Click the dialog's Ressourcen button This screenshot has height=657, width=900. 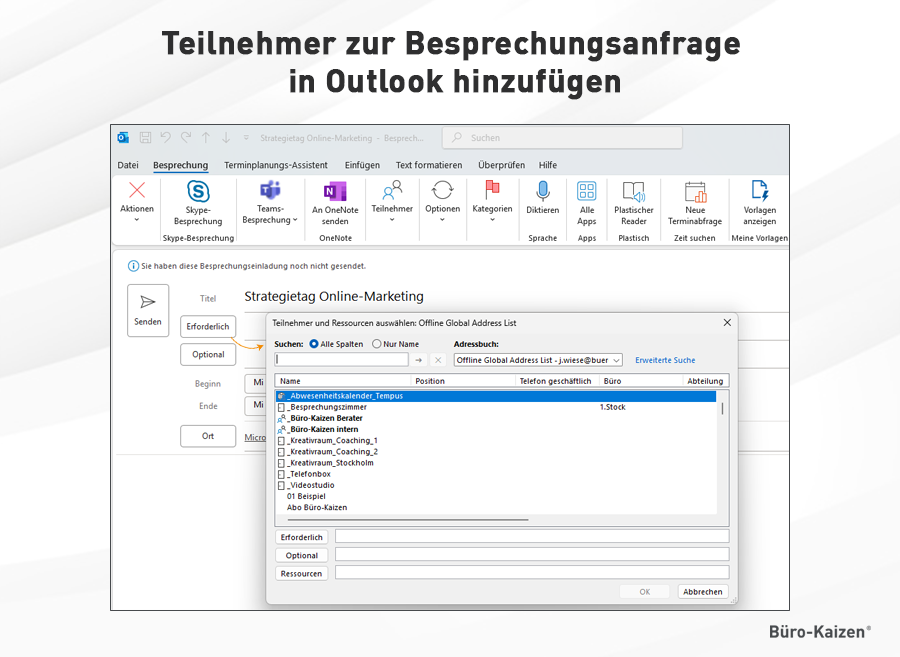click(x=301, y=573)
